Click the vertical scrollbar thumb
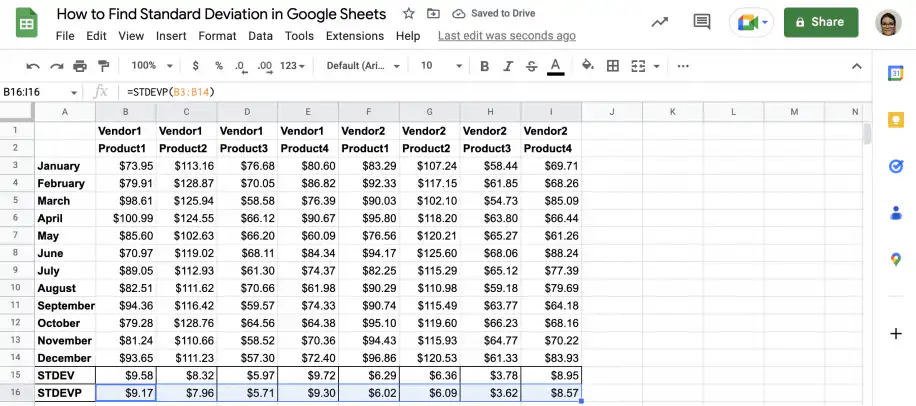 (868, 134)
